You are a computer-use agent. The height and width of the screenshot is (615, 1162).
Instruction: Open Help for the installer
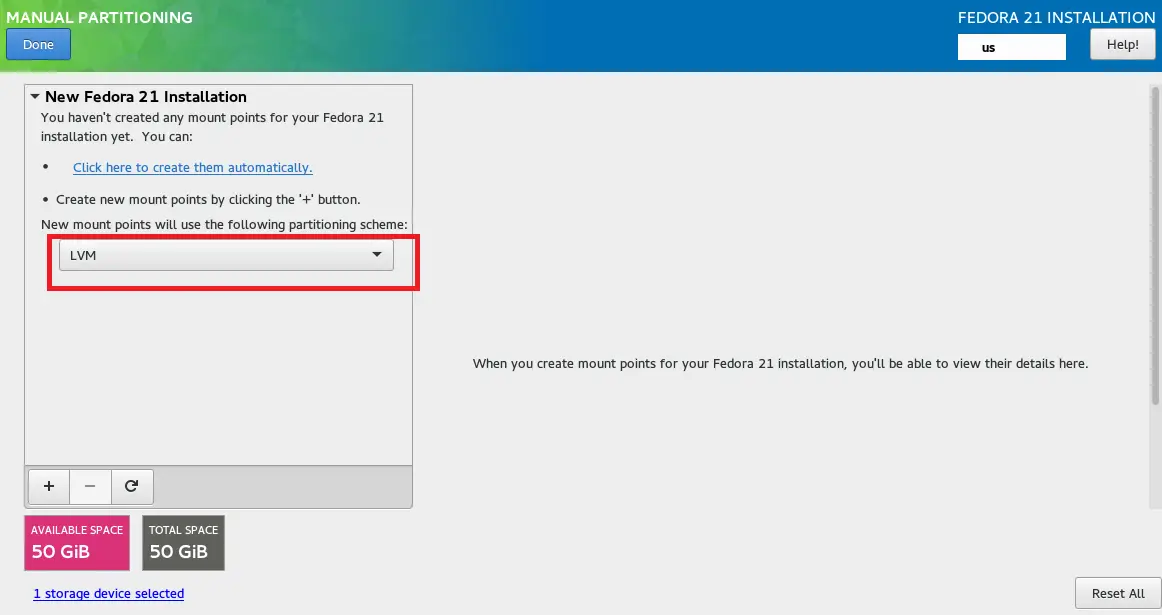1122,44
